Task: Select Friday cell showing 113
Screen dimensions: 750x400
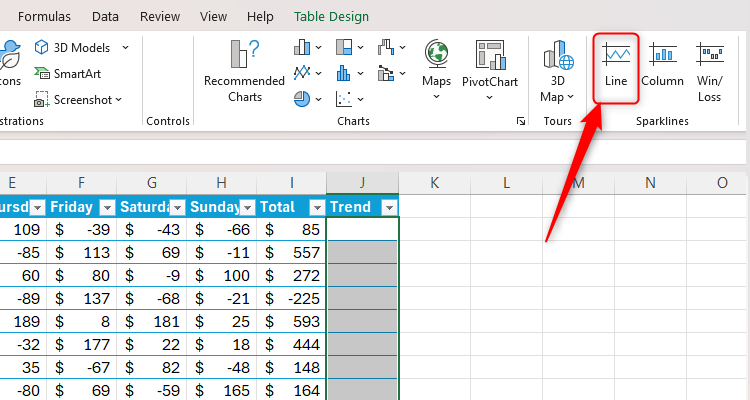Action: tap(81, 252)
